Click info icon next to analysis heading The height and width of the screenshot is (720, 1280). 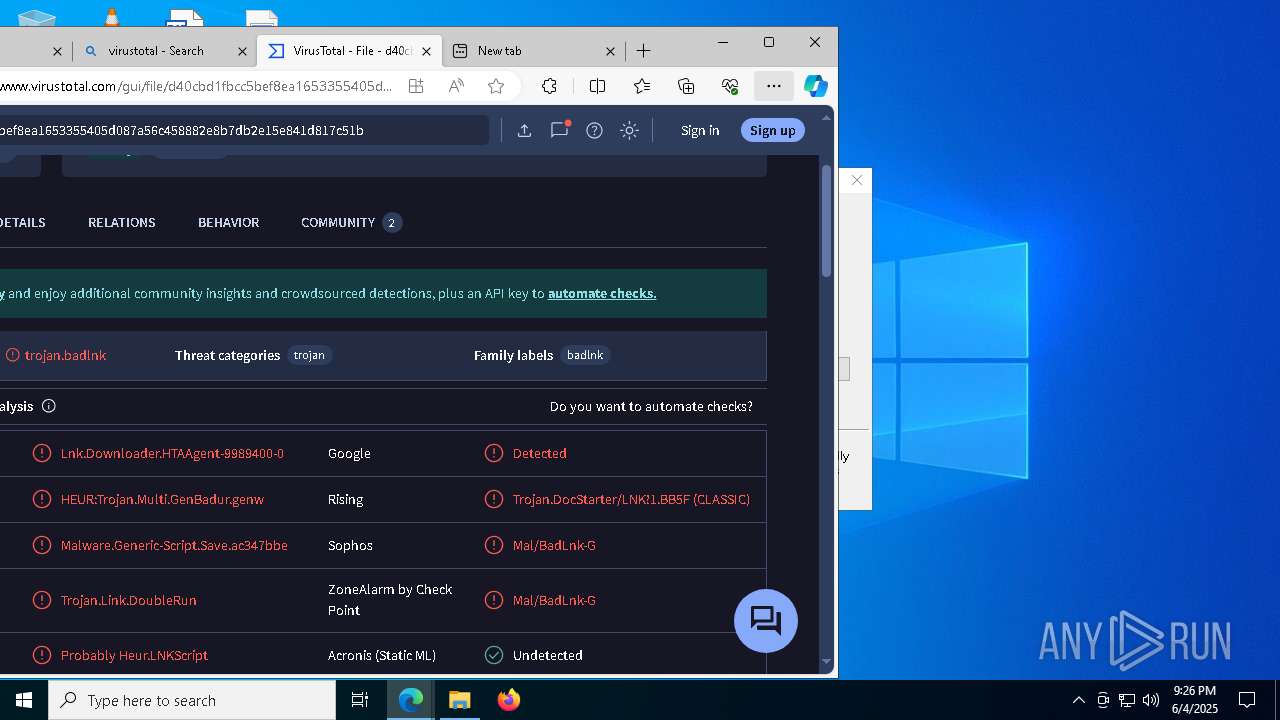[x=49, y=406]
